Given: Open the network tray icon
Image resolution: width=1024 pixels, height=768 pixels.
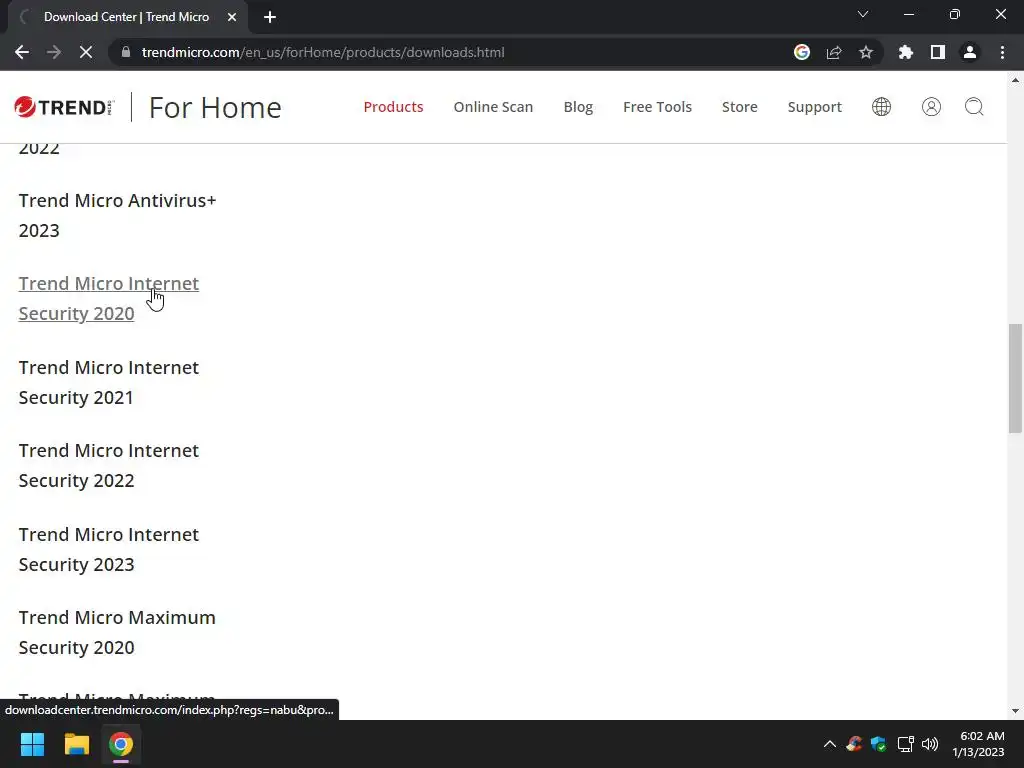Looking at the screenshot, I should point(905,744).
